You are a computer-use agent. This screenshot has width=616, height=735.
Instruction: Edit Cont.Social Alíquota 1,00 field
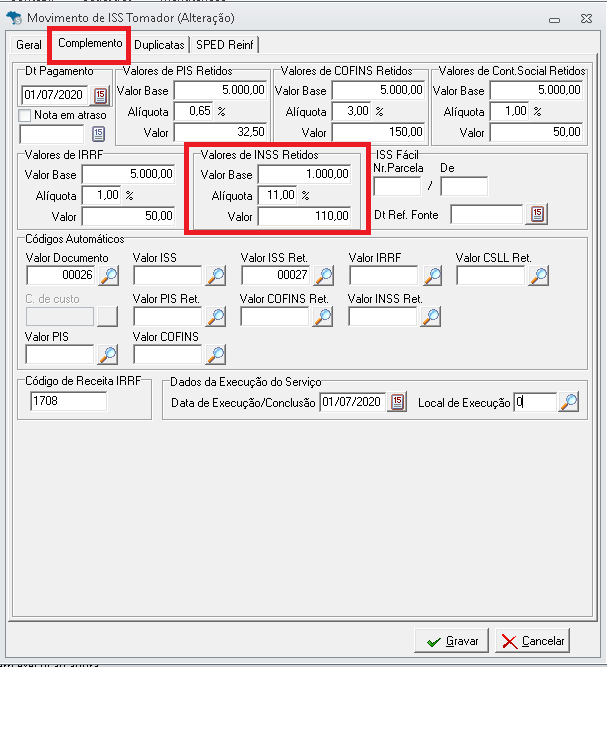[x=509, y=112]
